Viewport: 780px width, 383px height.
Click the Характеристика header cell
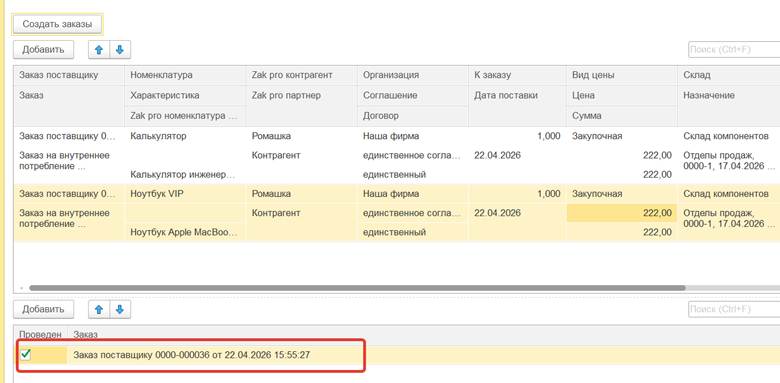pos(185,95)
